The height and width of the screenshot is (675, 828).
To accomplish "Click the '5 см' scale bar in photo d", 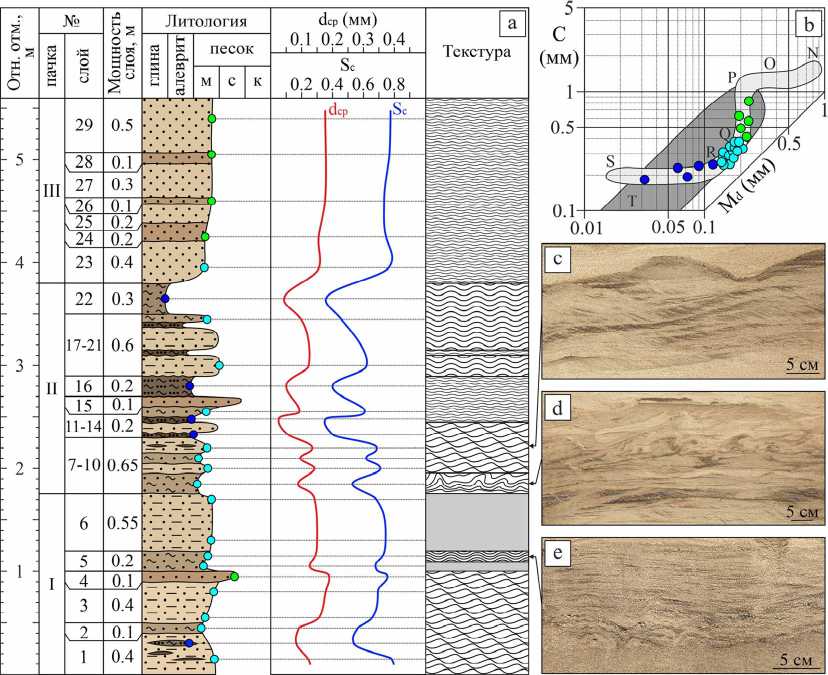I will coord(802,511).
